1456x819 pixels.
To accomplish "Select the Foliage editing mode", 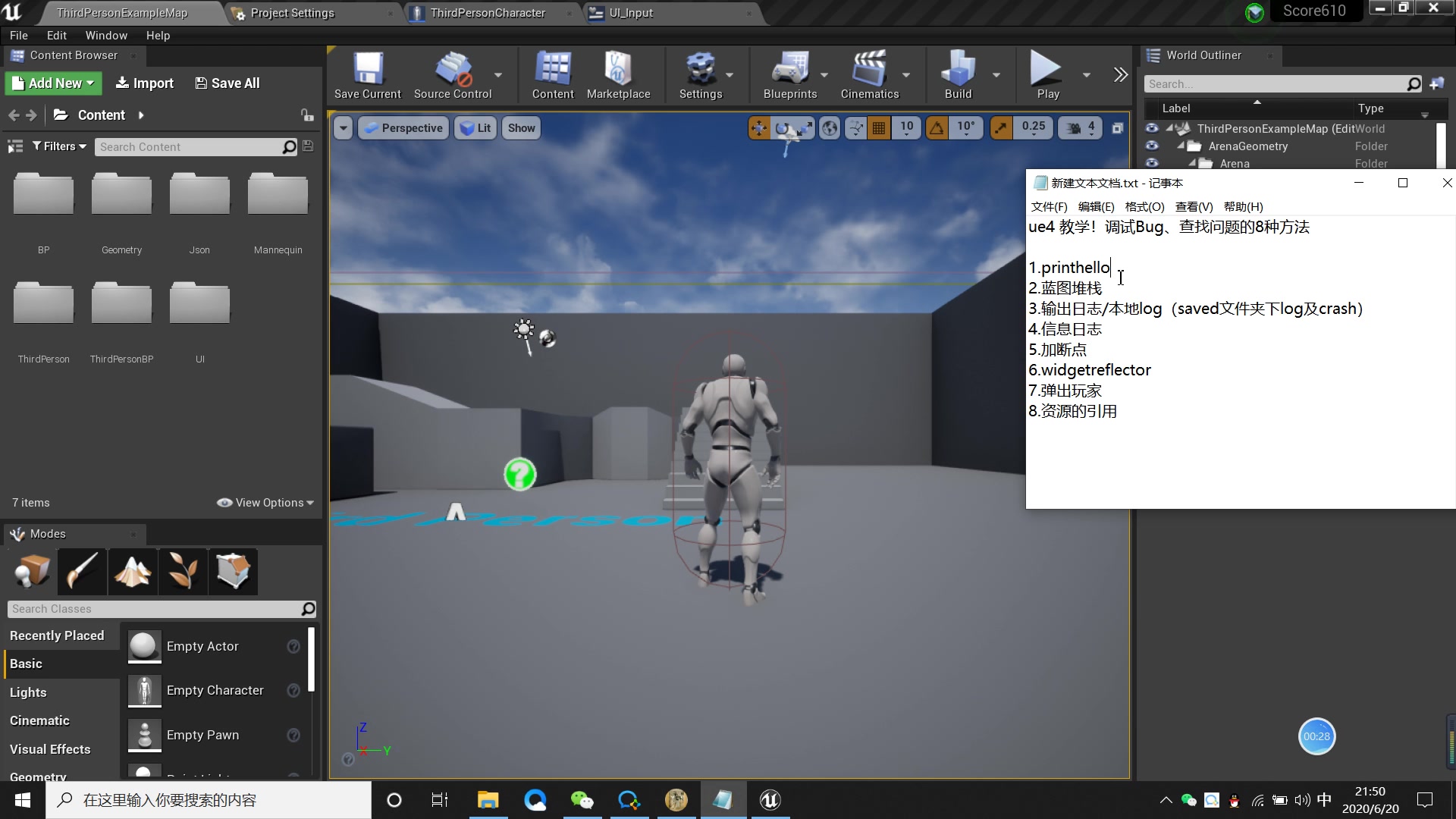I will click(x=182, y=571).
